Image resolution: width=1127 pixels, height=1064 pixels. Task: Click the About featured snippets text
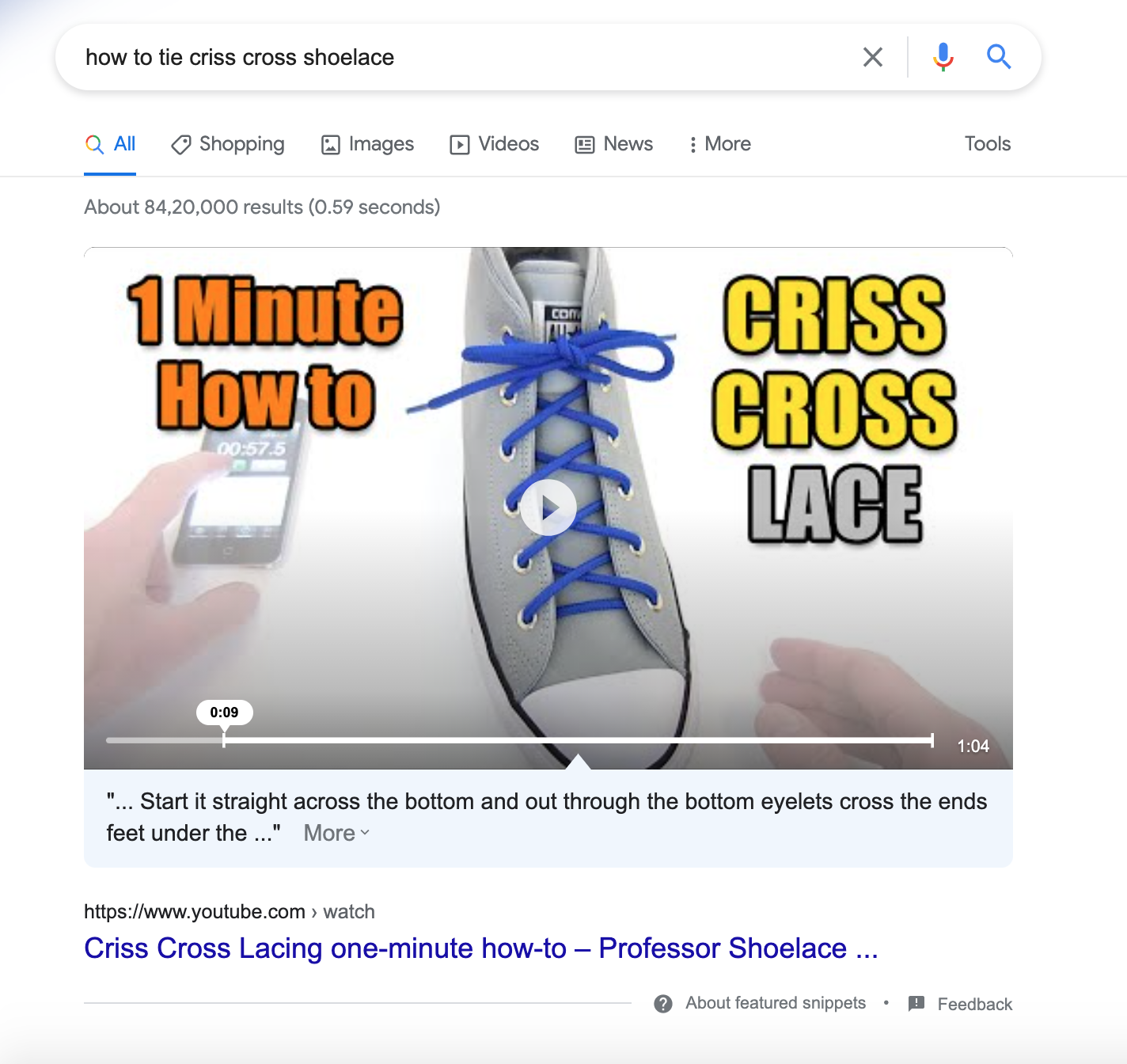pyautogui.click(x=776, y=1003)
